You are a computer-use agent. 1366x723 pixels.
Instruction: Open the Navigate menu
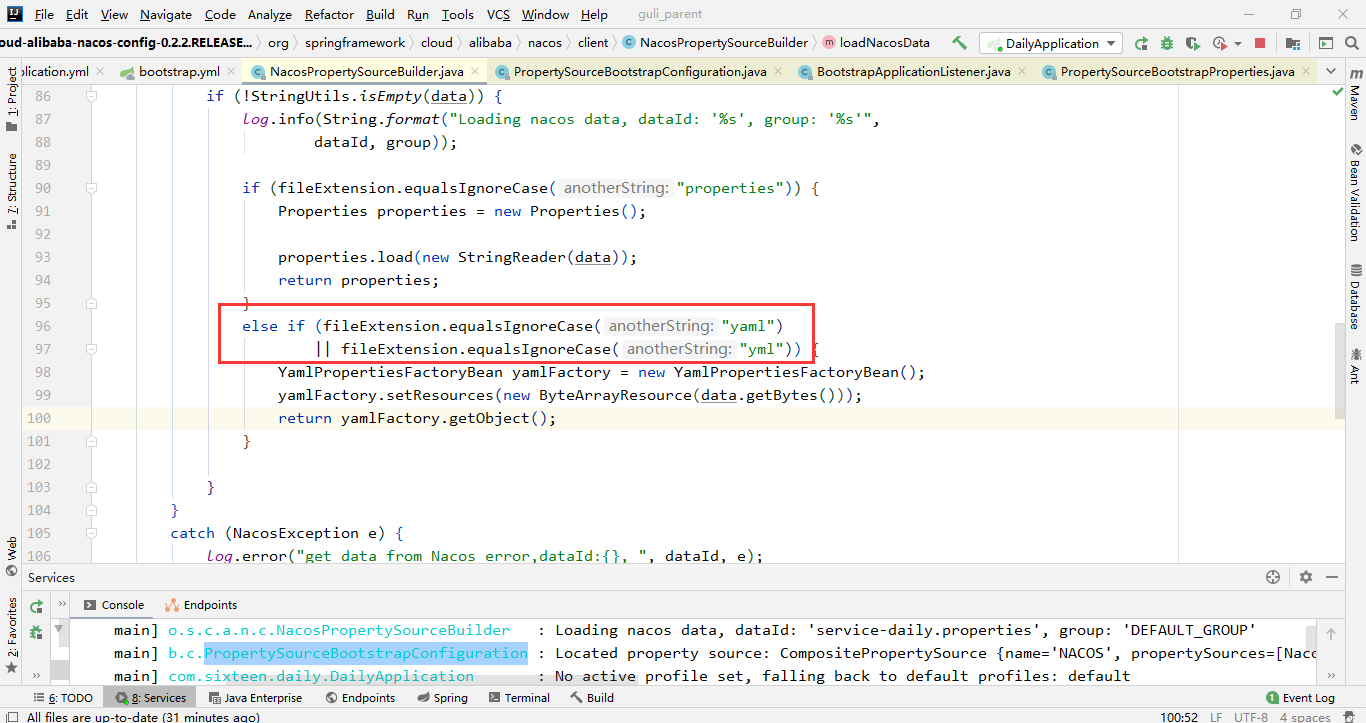tap(166, 14)
